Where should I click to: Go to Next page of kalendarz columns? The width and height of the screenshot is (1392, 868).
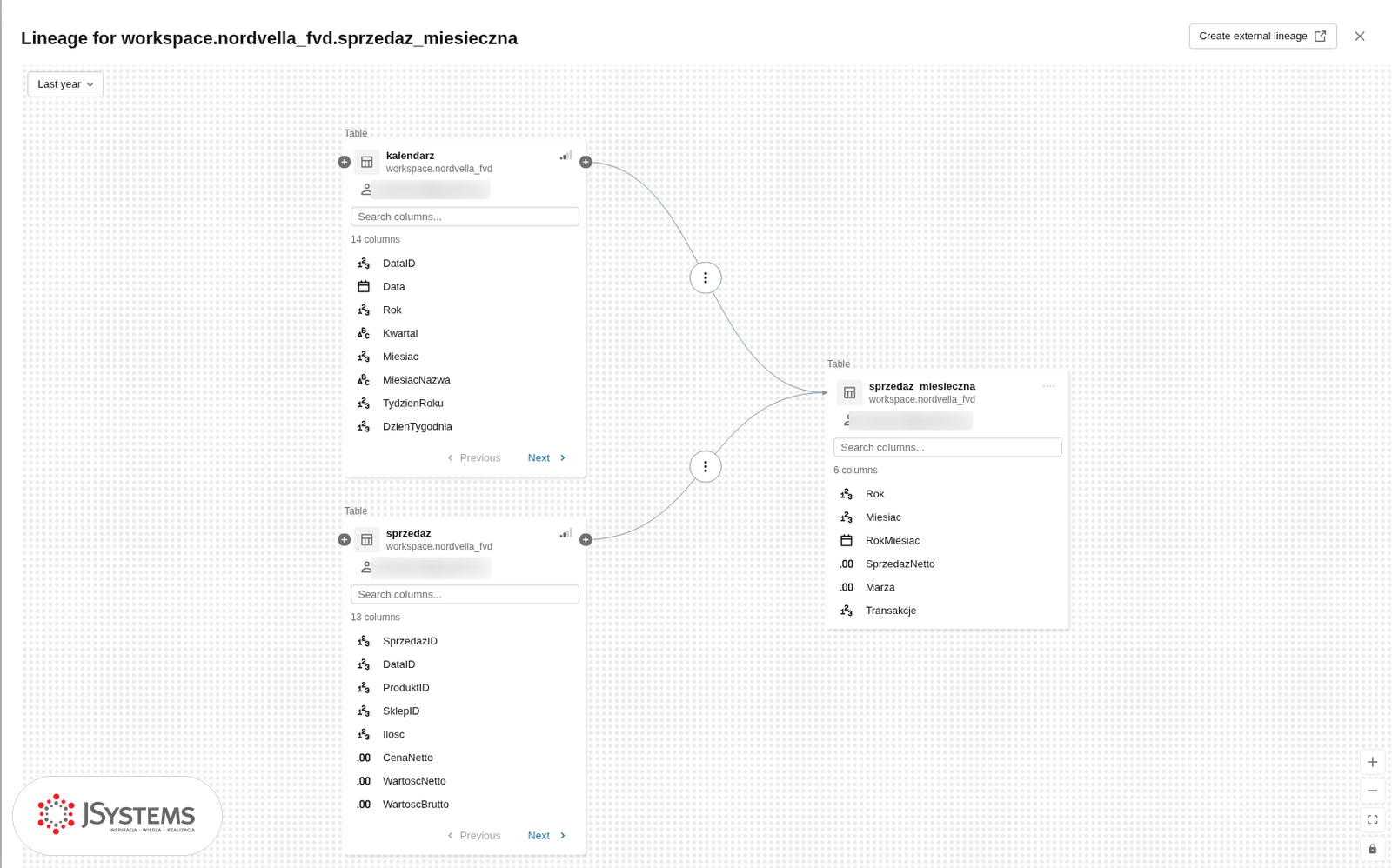(546, 458)
